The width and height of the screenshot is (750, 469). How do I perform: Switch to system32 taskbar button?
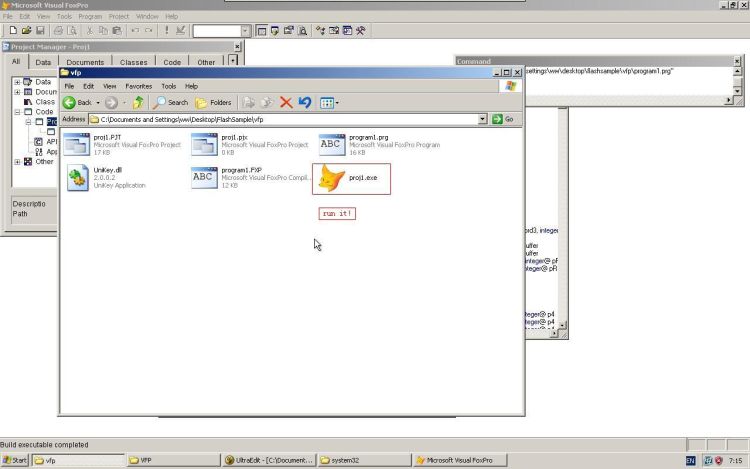(364, 460)
